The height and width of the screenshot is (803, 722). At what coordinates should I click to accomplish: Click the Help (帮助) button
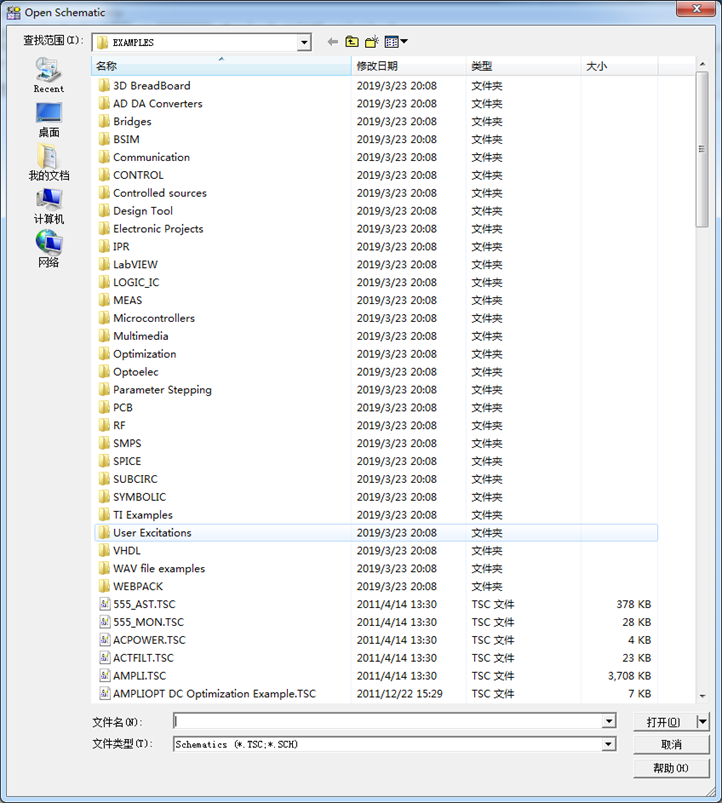click(671, 768)
